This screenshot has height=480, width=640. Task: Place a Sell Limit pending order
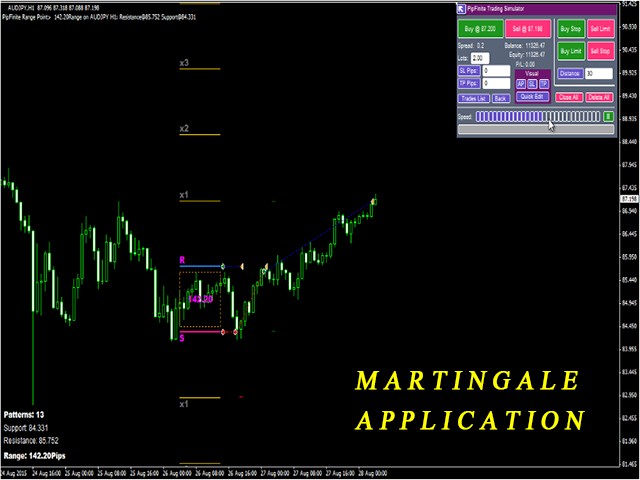click(x=600, y=29)
